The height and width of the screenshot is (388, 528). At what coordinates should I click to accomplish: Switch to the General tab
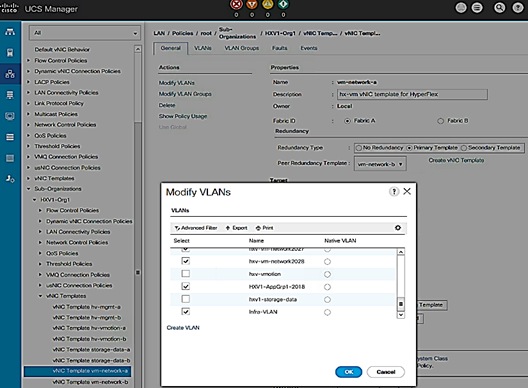pyautogui.click(x=171, y=48)
